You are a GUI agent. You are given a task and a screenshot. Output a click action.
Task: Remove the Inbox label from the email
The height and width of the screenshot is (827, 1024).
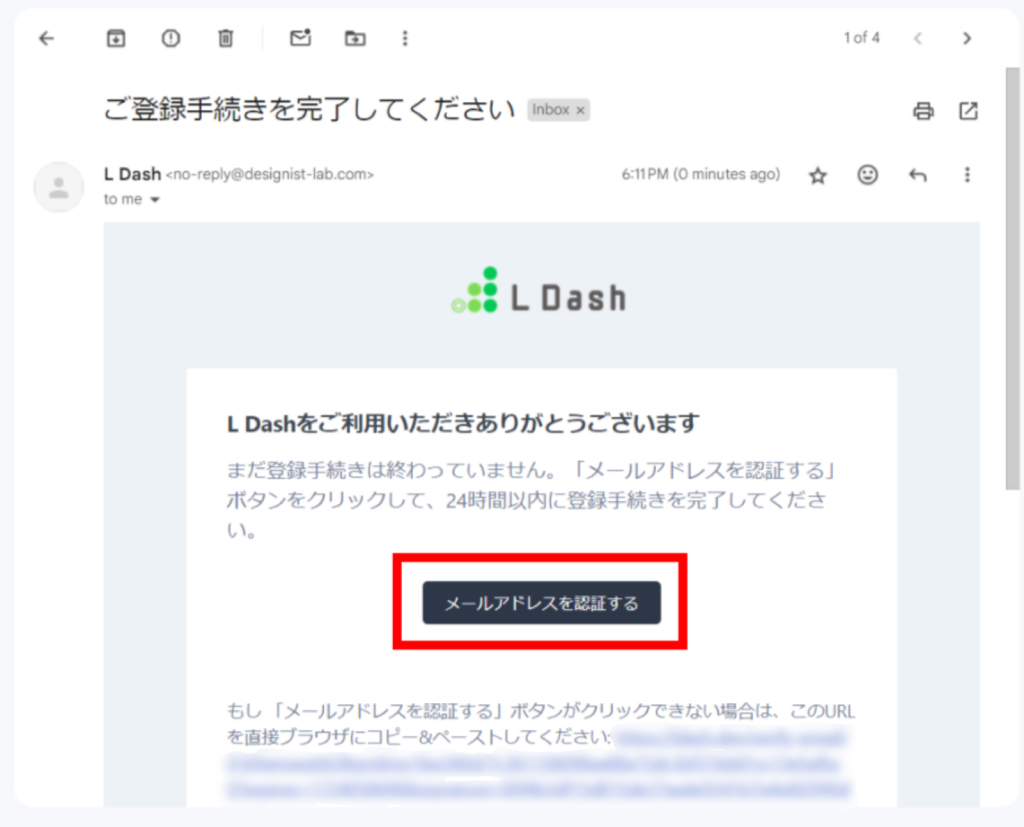point(580,110)
